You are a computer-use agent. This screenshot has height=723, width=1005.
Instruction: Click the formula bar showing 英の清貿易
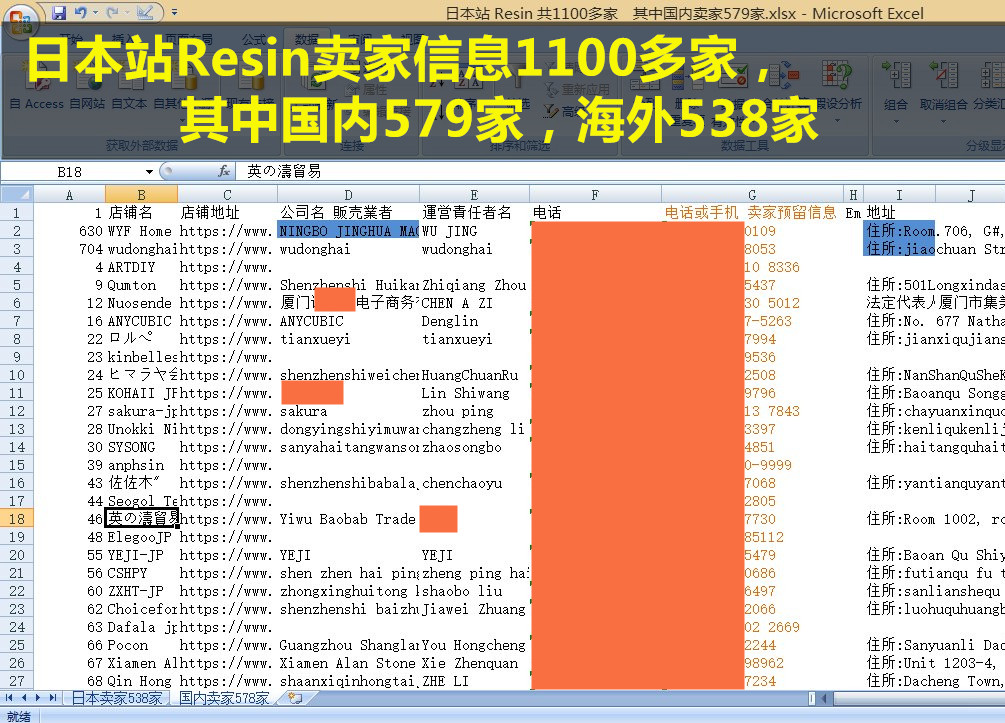pos(600,172)
